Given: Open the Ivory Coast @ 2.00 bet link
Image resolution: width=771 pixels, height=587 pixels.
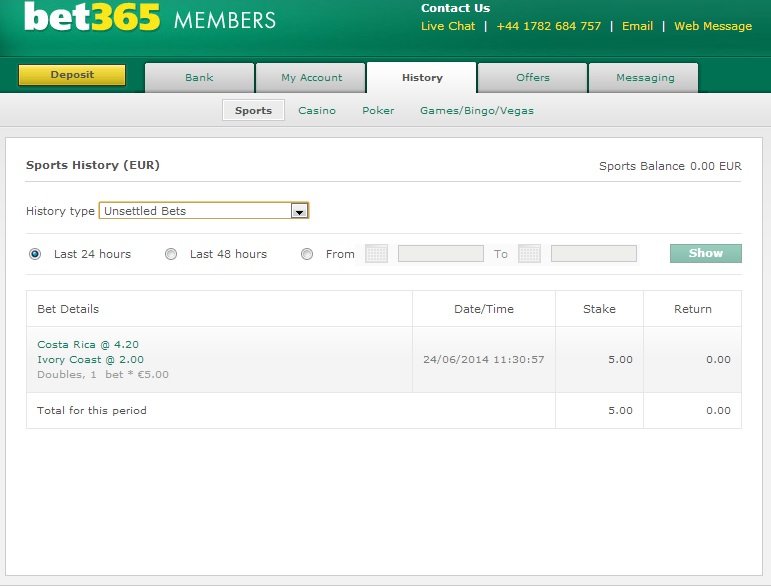Looking at the screenshot, I should tap(90, 359).
